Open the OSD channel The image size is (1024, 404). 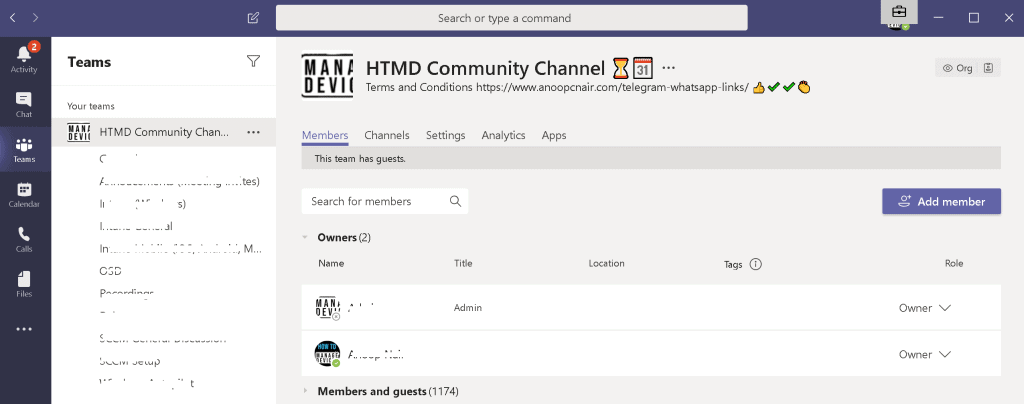point(110,271)
